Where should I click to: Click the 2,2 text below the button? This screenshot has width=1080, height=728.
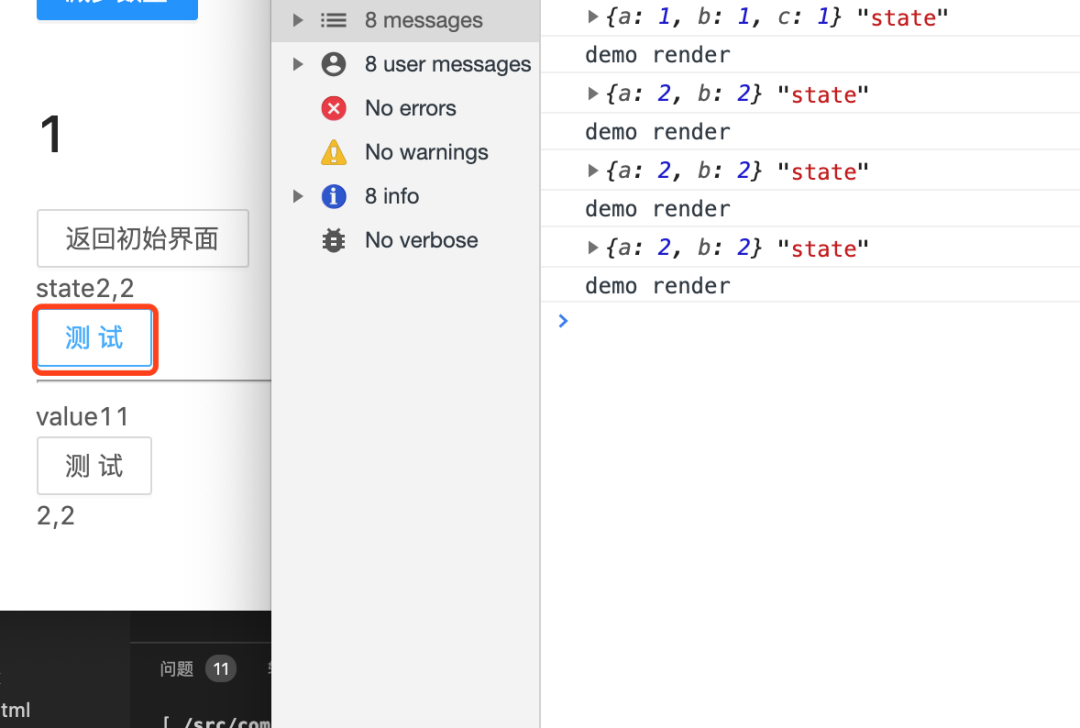(56, 516)
